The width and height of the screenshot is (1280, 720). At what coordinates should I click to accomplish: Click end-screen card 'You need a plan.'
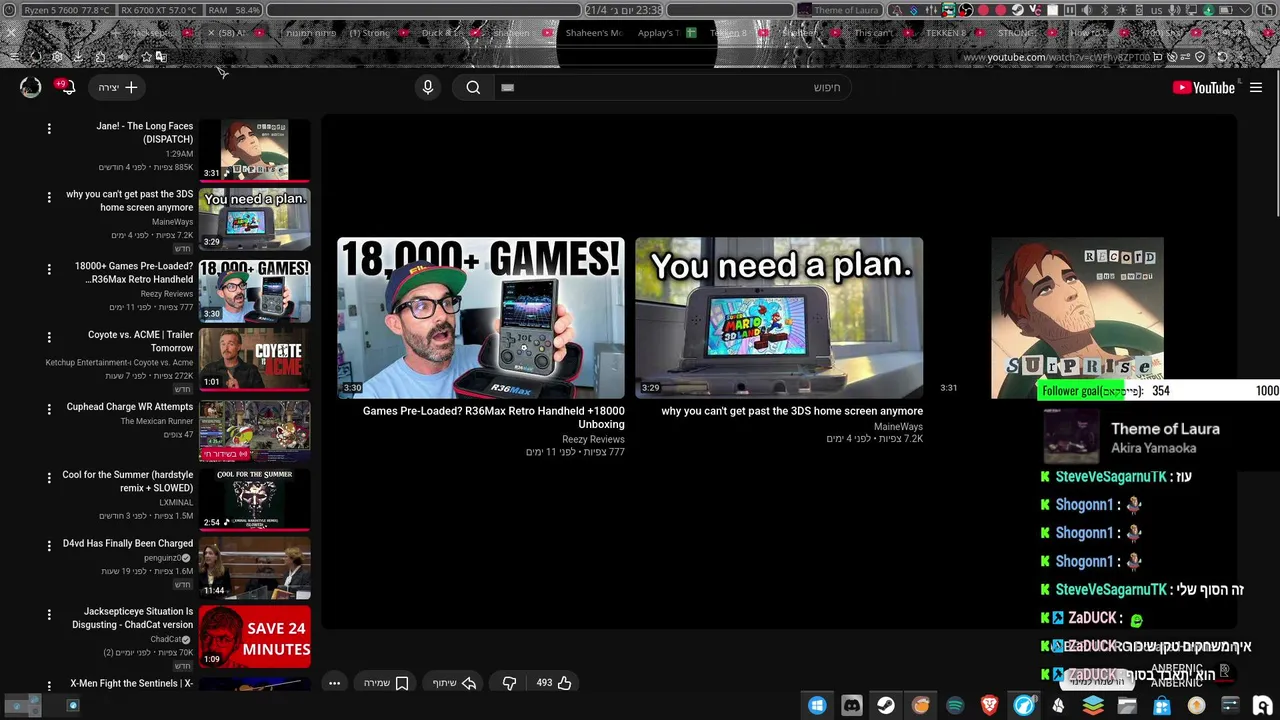point(779,318)
